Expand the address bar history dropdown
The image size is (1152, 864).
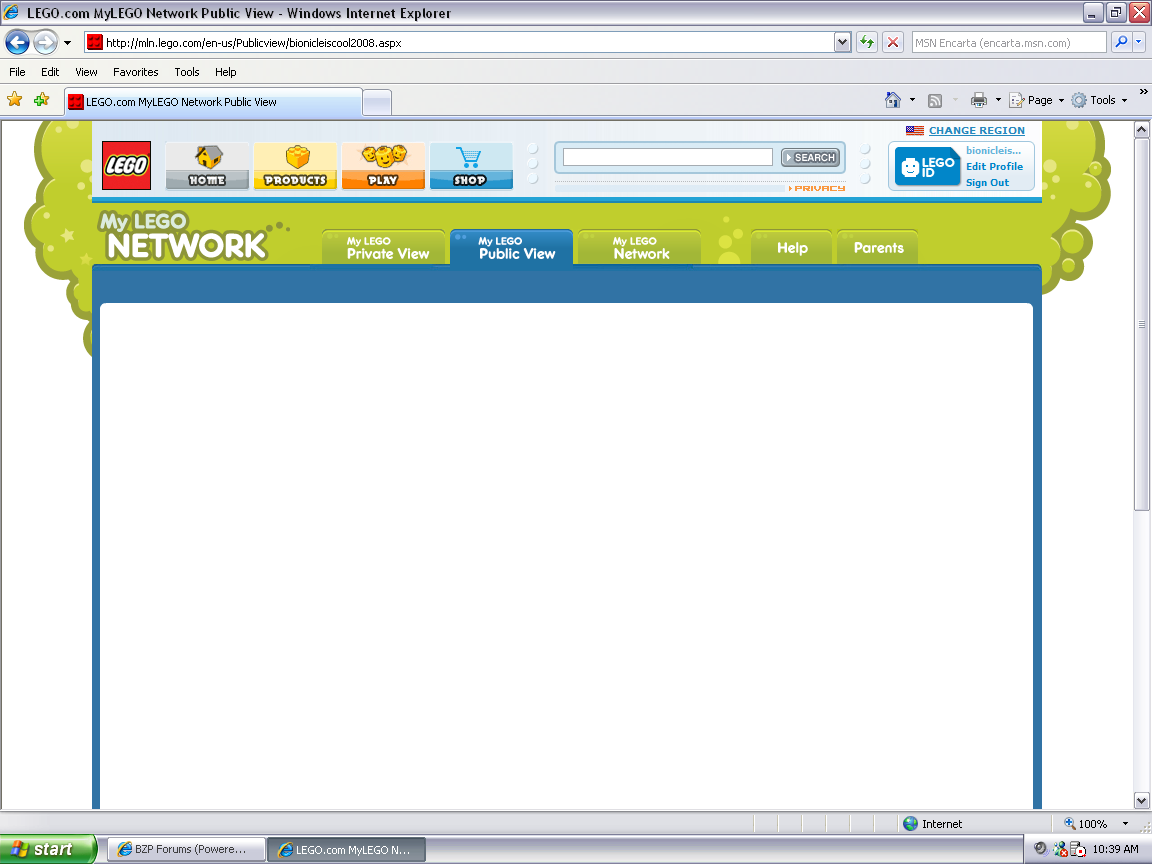[843, 43]
